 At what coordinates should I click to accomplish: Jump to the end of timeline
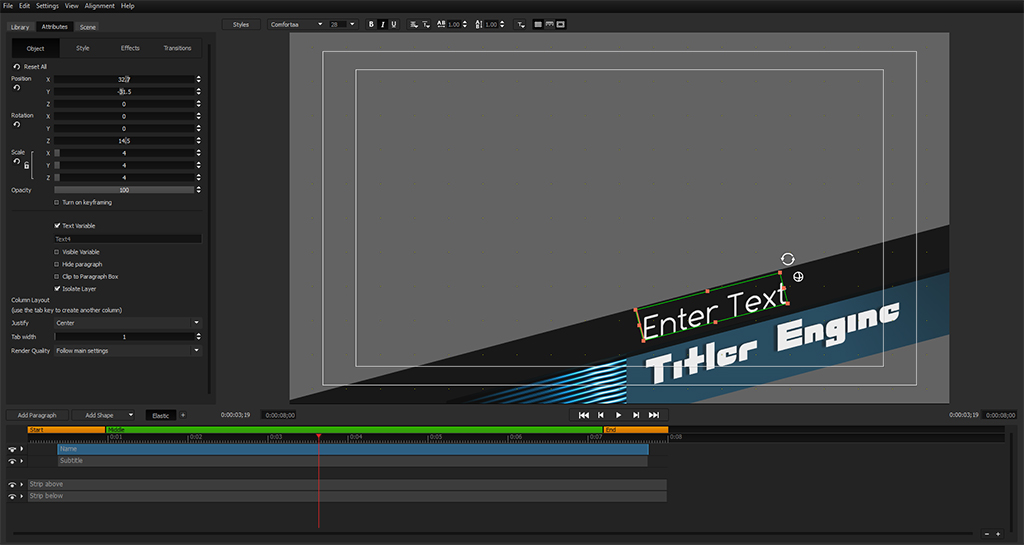[654, 415]
